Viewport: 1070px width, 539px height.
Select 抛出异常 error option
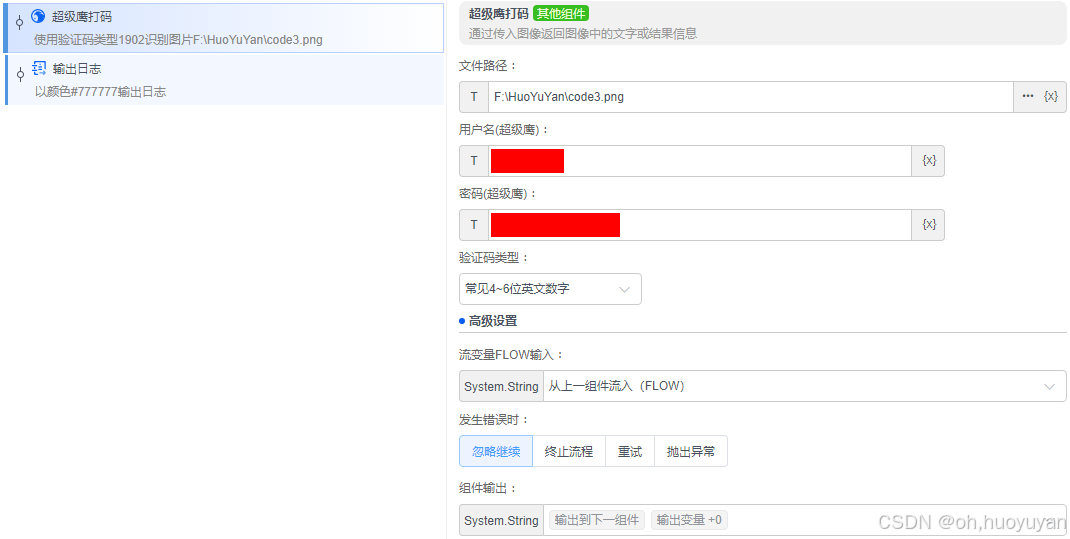coord(691,451)
